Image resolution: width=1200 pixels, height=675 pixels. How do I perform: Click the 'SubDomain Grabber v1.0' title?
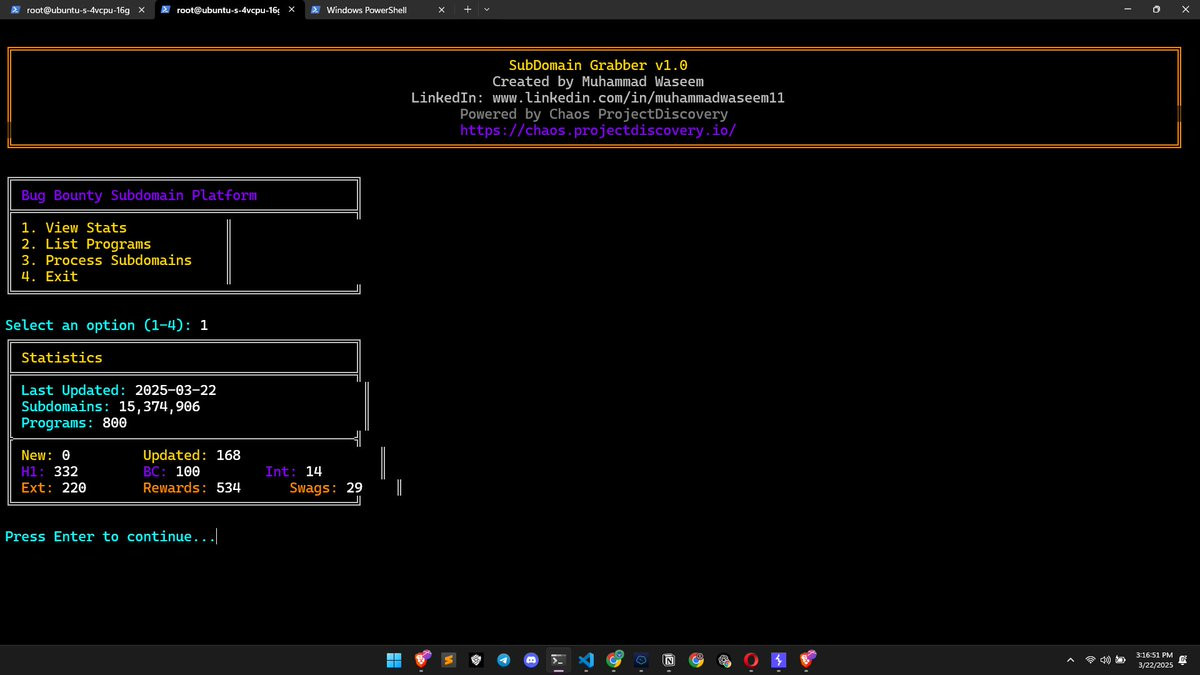point(598,65)
